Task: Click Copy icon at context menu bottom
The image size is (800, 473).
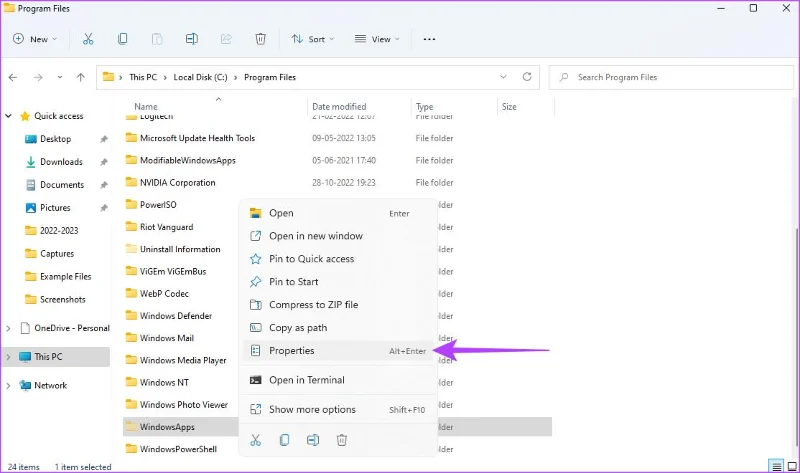Action: [284, 440]
